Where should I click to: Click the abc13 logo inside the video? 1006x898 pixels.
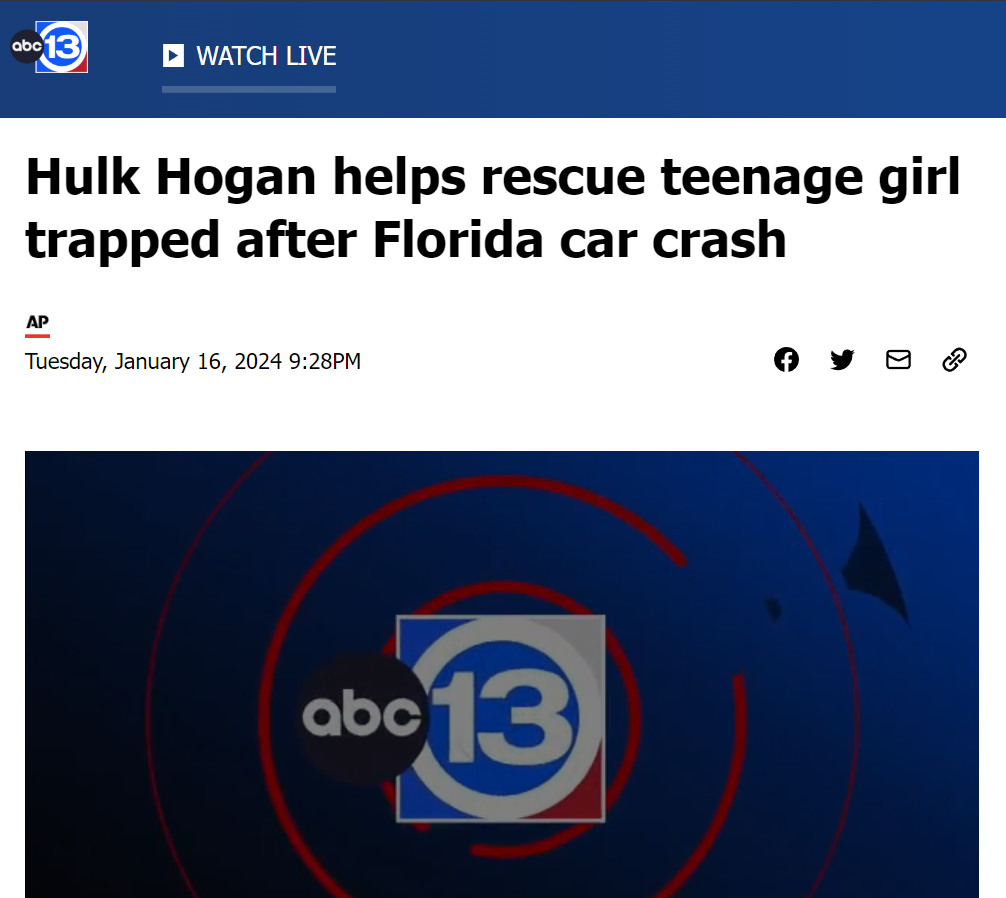[452, 718]
